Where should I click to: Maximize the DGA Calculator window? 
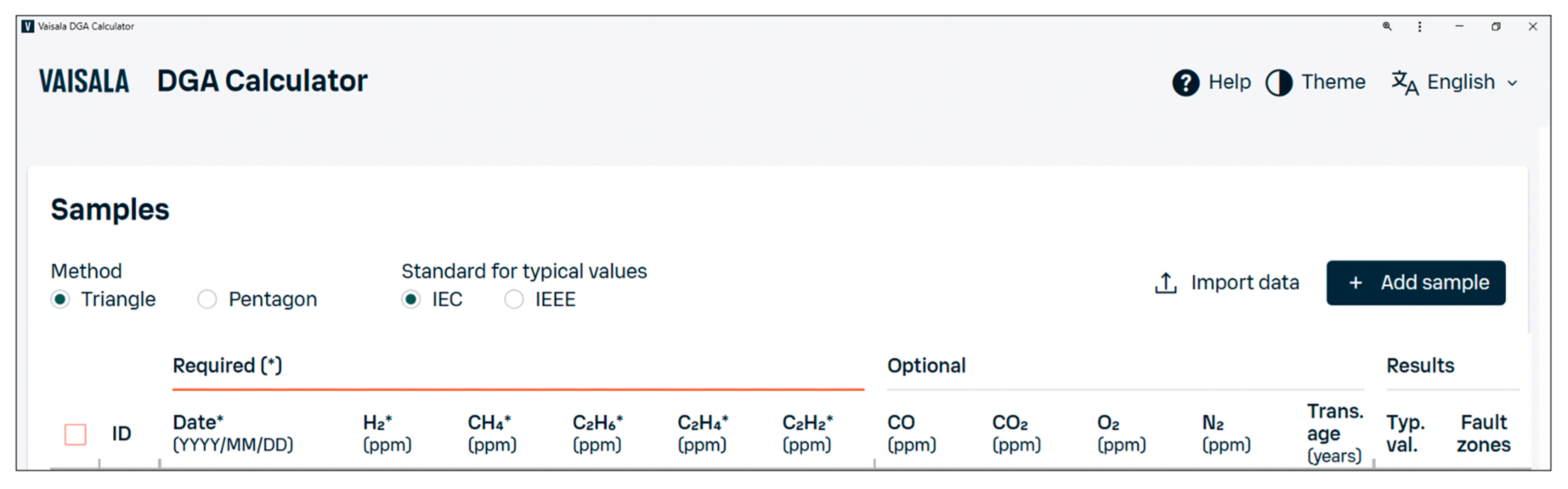pyautogui.click(x=1495, y=27)
